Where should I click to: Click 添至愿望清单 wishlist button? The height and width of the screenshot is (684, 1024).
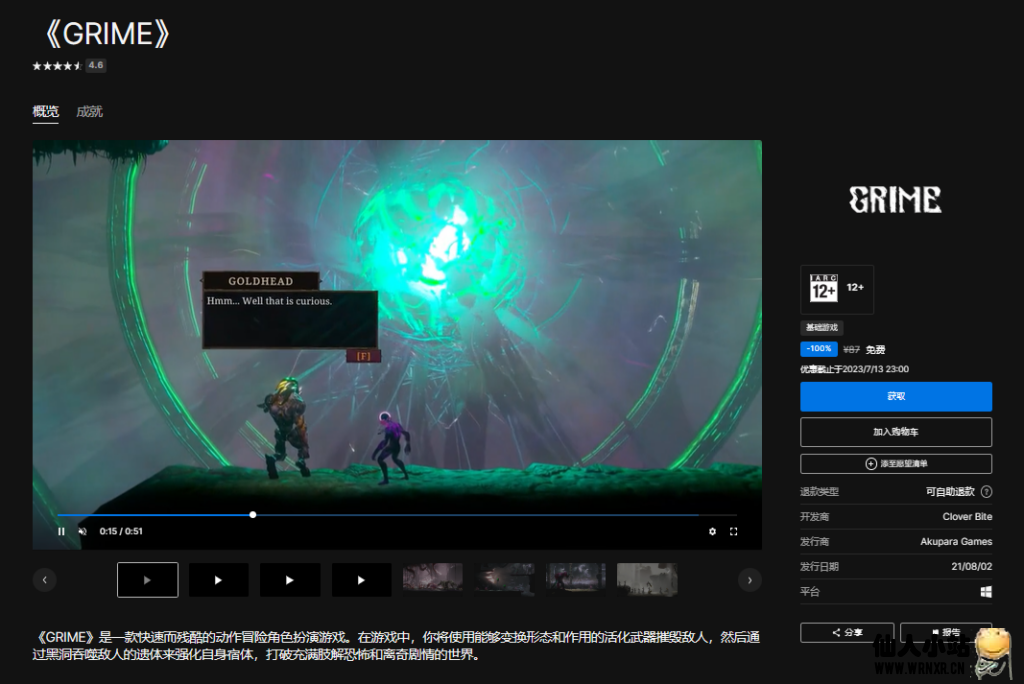(896, 464)
